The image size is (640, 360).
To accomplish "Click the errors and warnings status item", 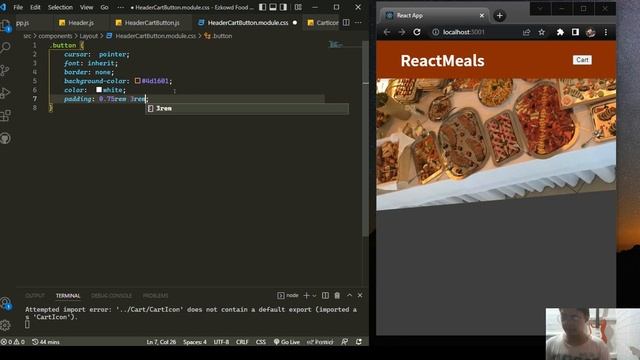I will coord(13,342).
